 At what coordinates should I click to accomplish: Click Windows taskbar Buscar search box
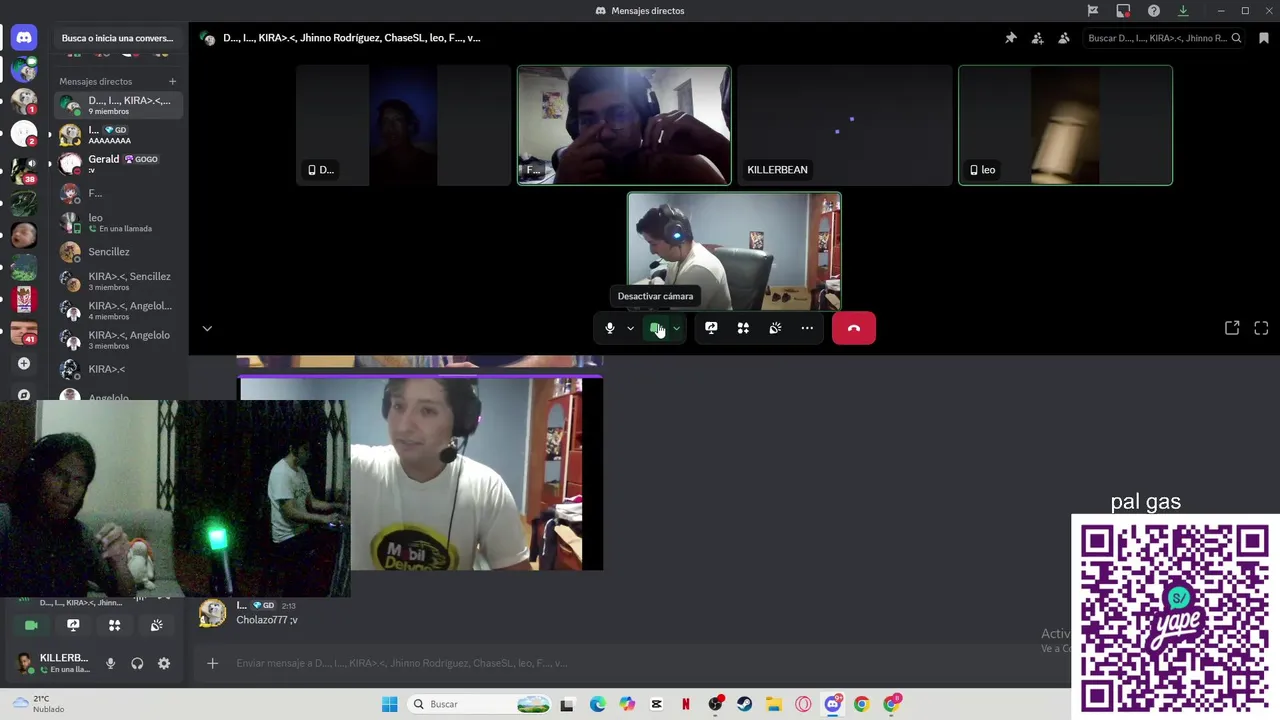(x=480, y=704)
